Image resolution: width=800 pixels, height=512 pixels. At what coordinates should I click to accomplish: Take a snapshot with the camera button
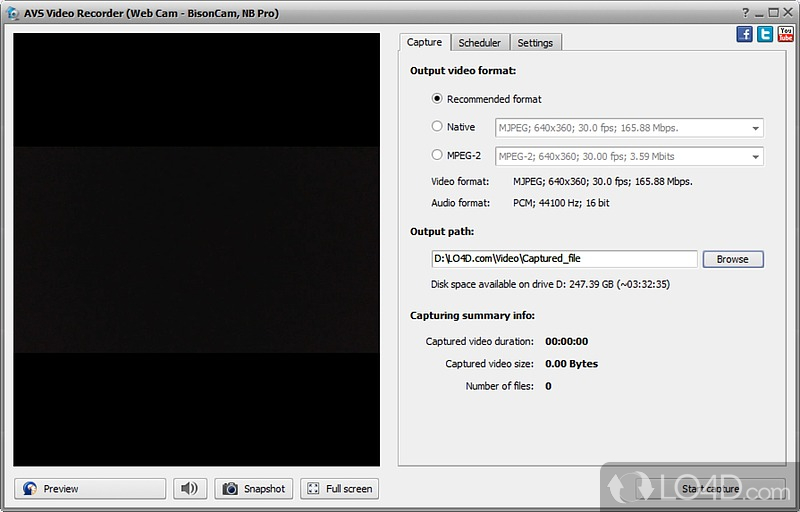[x=254, y=489]
